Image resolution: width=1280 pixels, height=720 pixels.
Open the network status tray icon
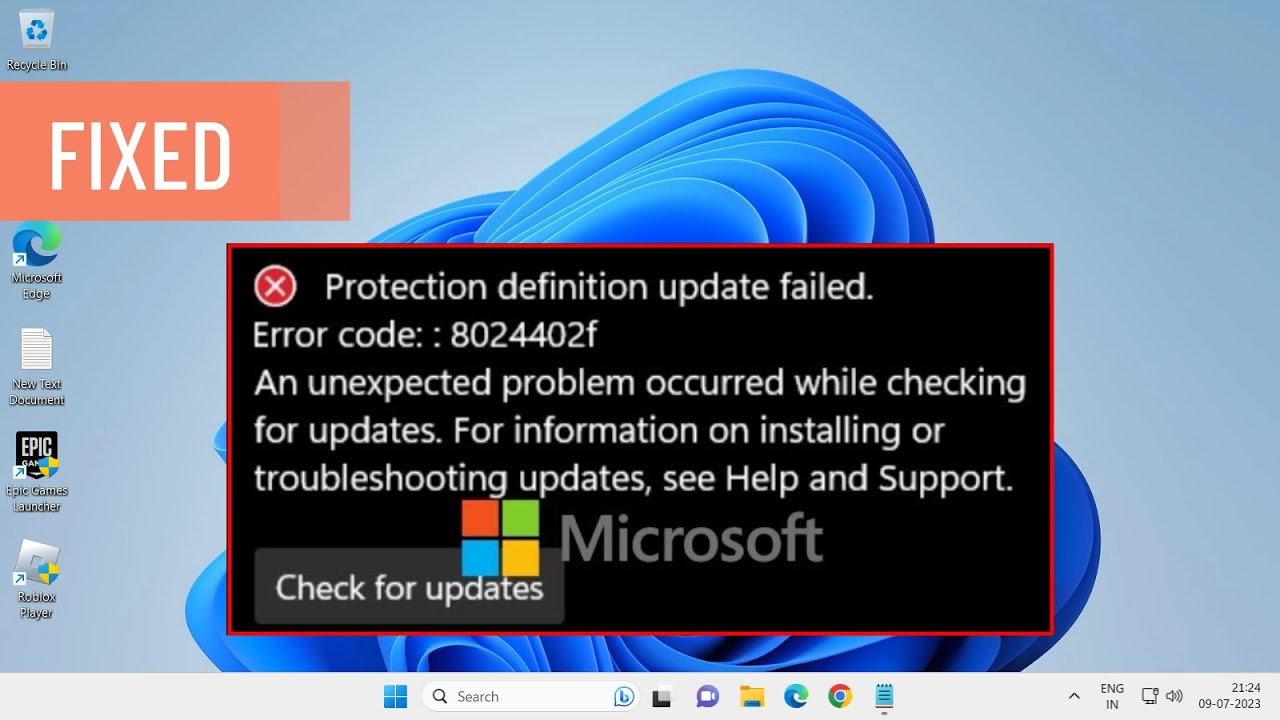[x=1150, y=696]
